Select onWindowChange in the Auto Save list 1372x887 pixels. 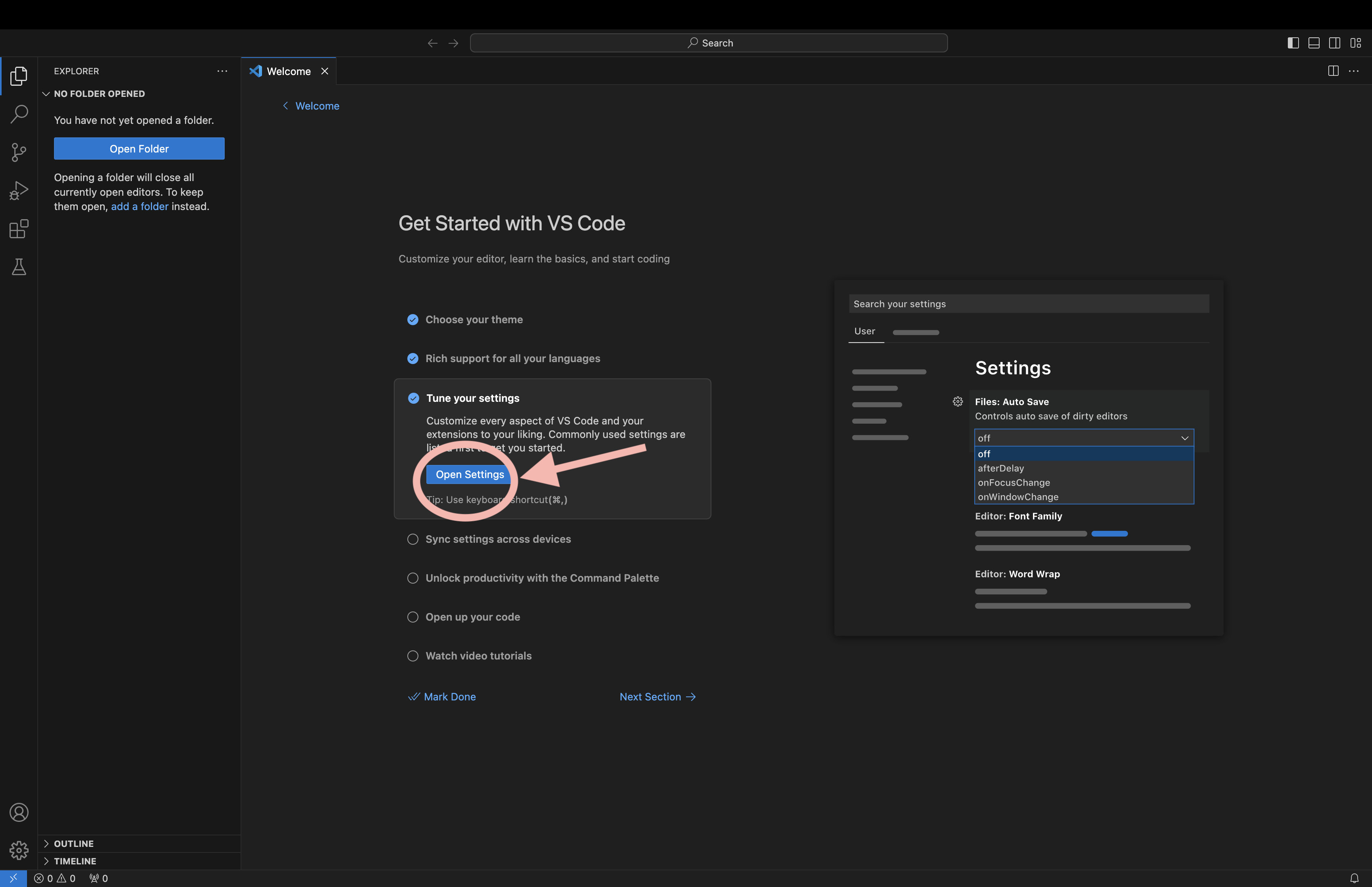tap(1084, 496)
